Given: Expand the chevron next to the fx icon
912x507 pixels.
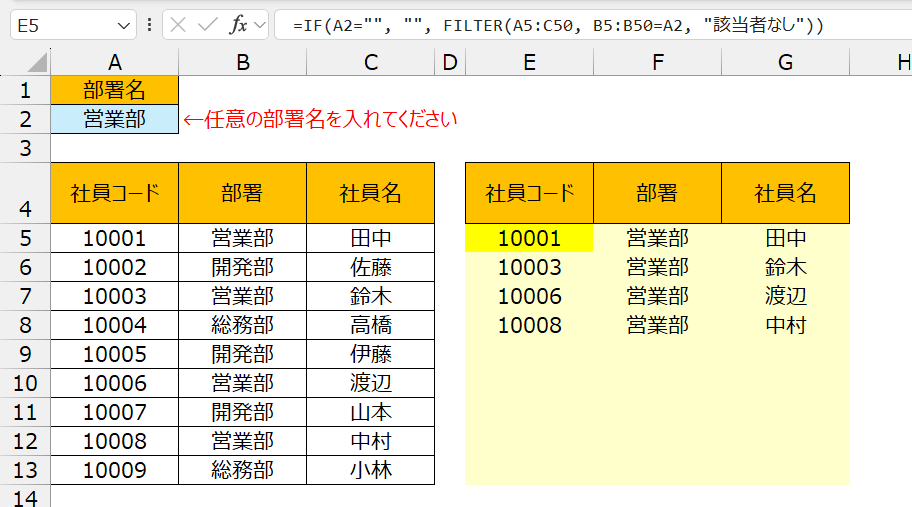Looking at the screenshot, I should [260, 25].
